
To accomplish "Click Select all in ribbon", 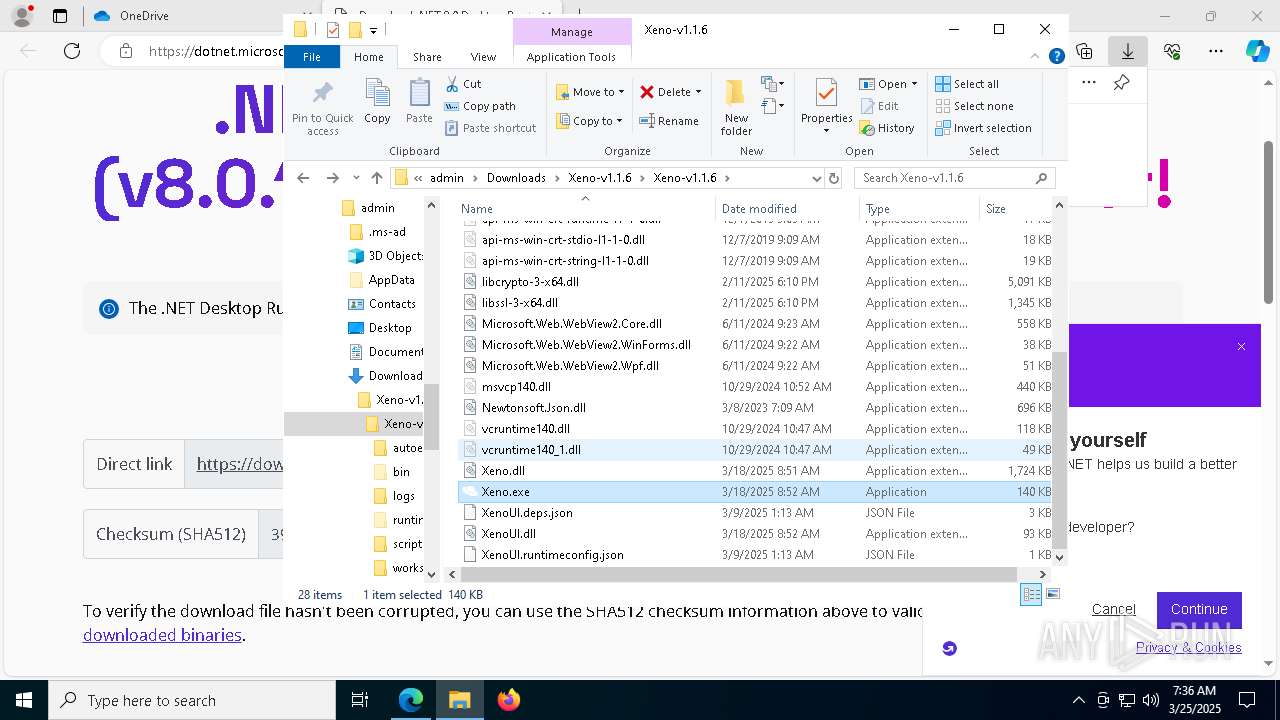I will click(x=967, y=84).
